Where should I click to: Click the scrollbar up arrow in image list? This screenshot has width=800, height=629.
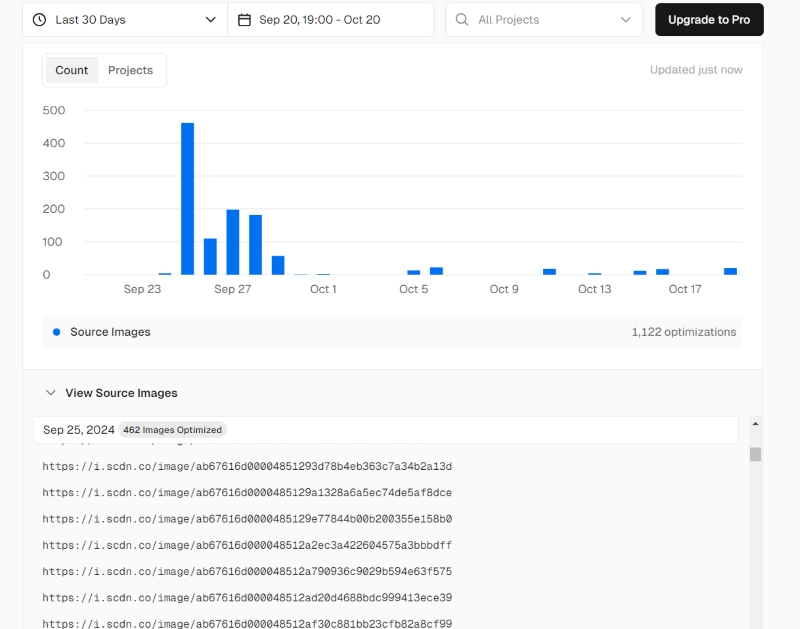(x=755, y=423)
